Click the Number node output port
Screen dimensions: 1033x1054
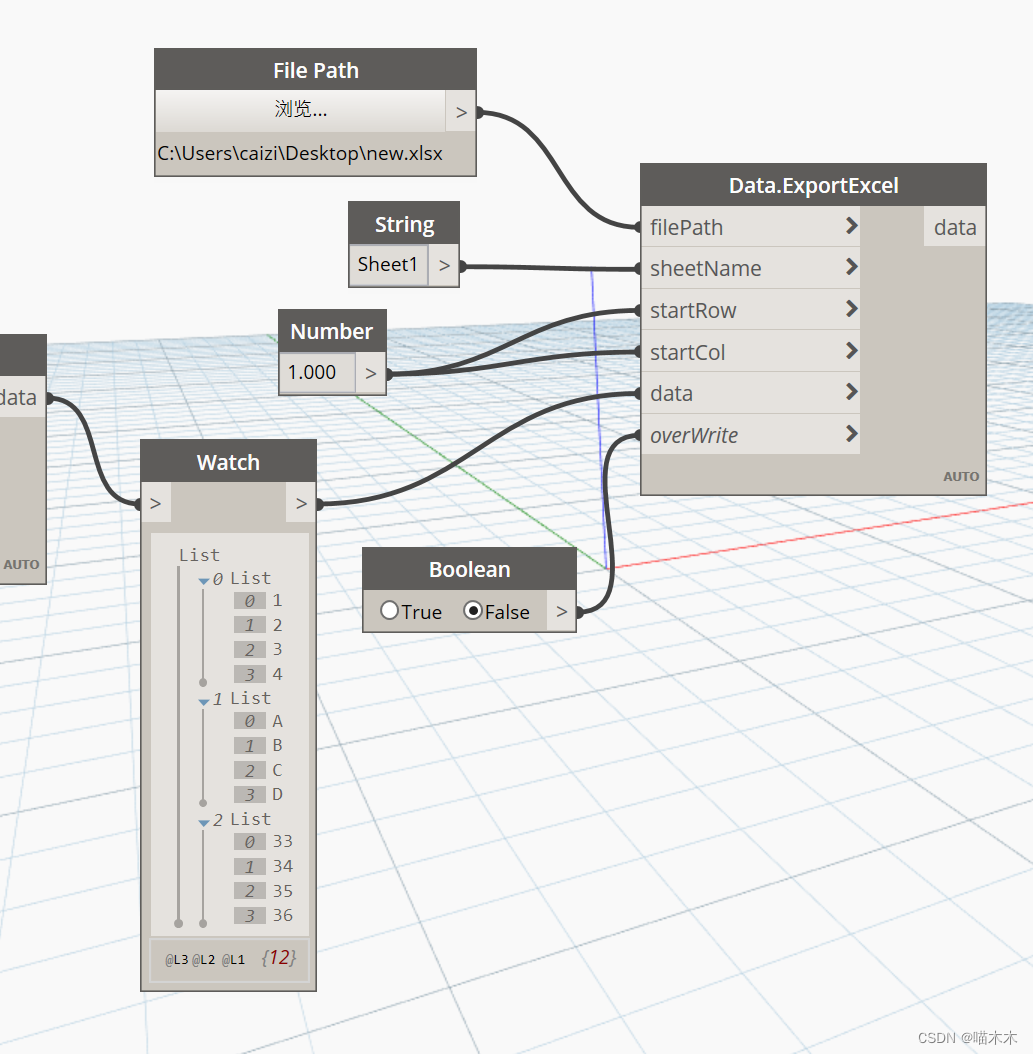point(371,373)
